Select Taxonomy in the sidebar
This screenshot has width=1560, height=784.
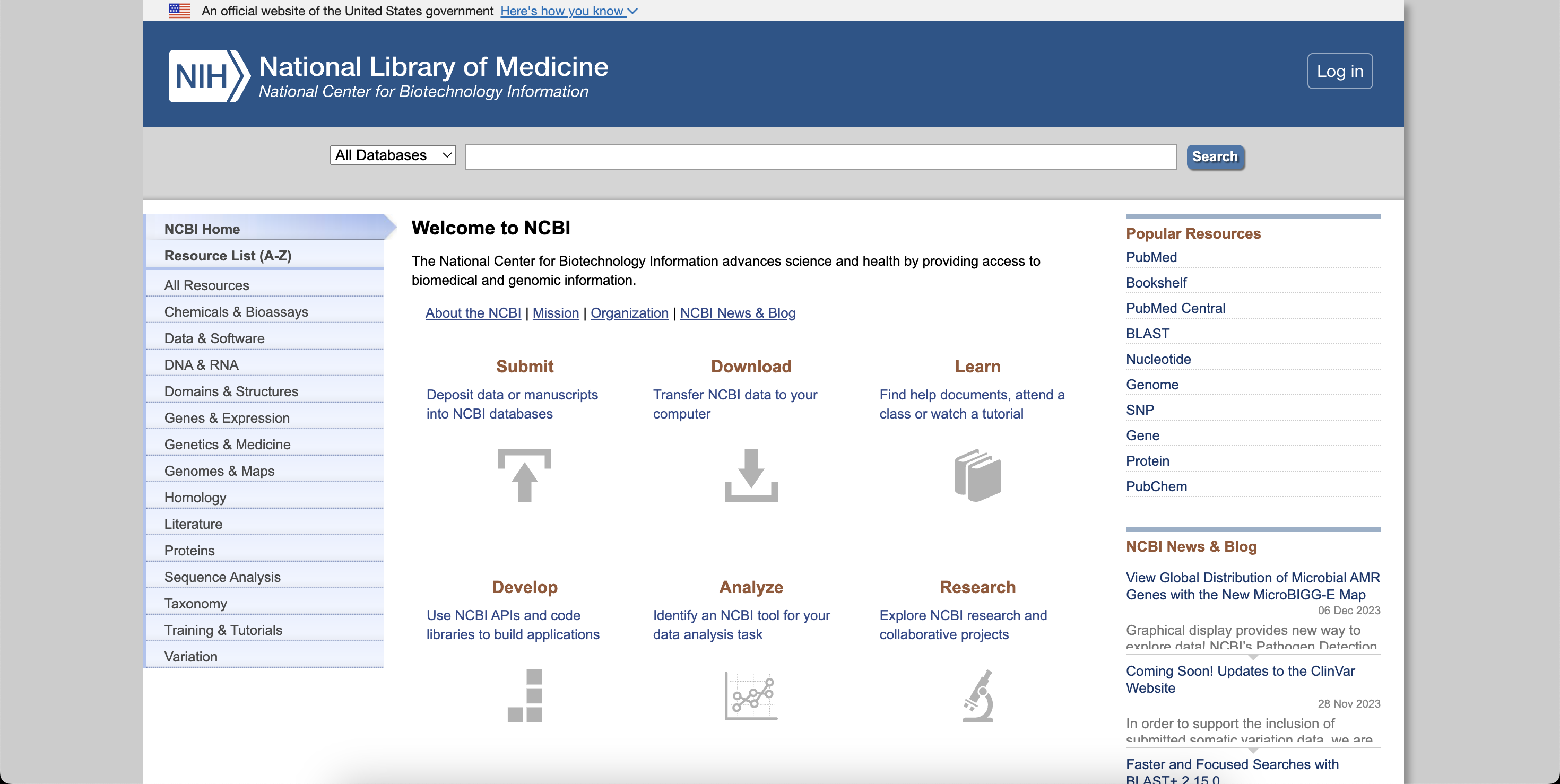195,603
